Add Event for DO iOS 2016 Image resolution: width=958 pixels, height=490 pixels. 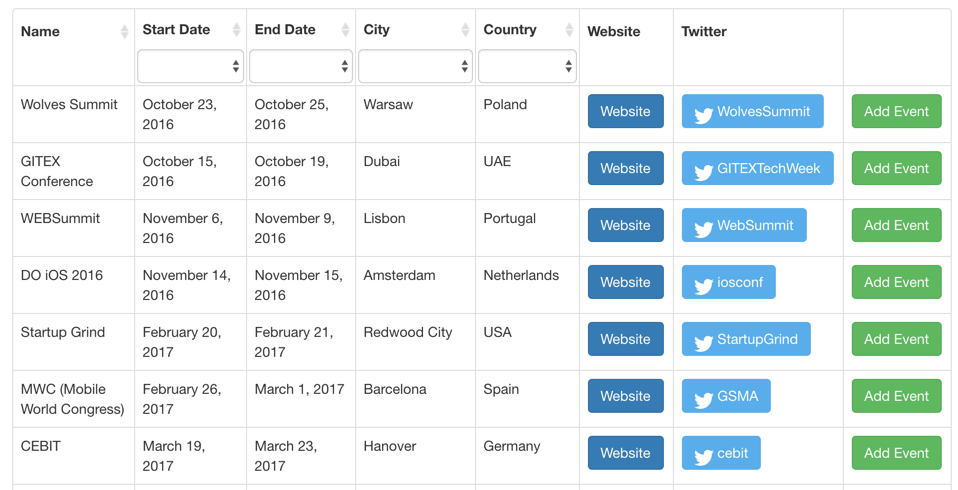pyautogui.click(x=896, y=282)
